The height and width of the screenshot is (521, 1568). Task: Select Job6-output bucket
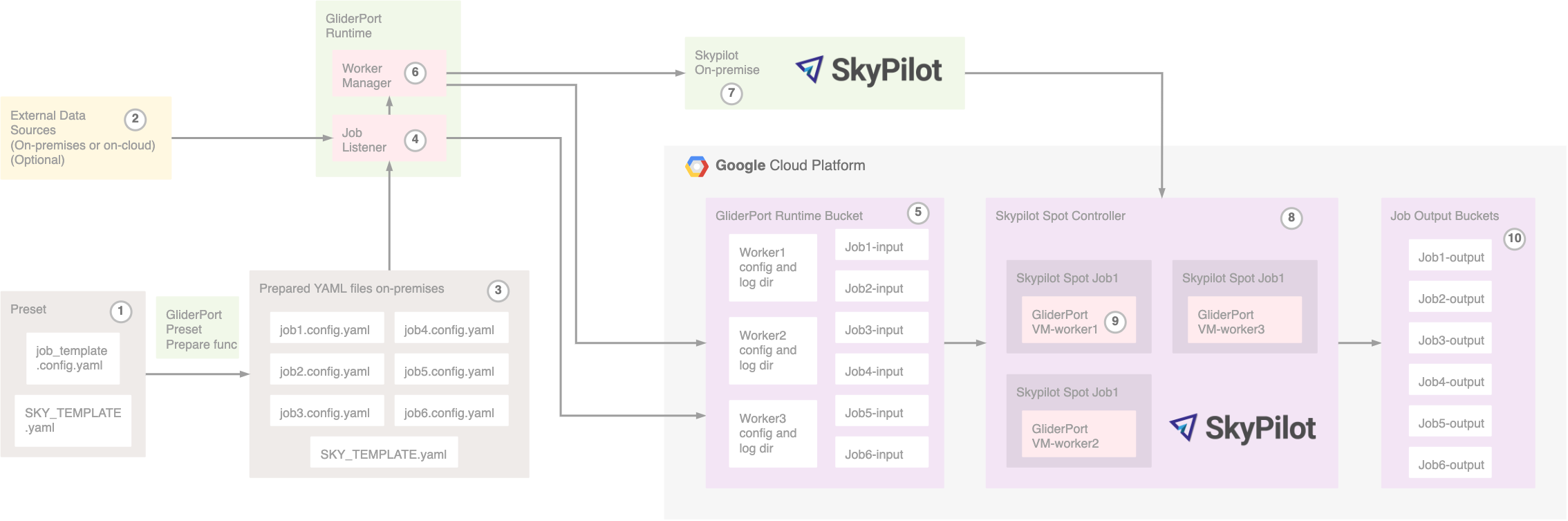[x=1450, y=464]
